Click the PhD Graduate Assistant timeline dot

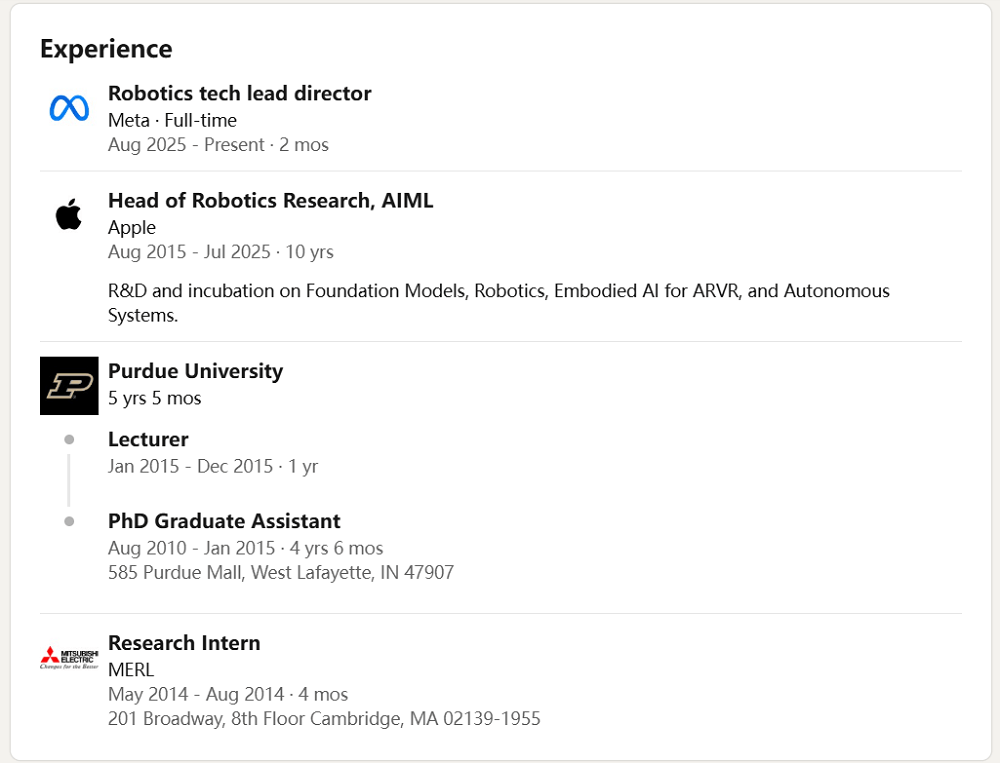[x=69, y=521]
